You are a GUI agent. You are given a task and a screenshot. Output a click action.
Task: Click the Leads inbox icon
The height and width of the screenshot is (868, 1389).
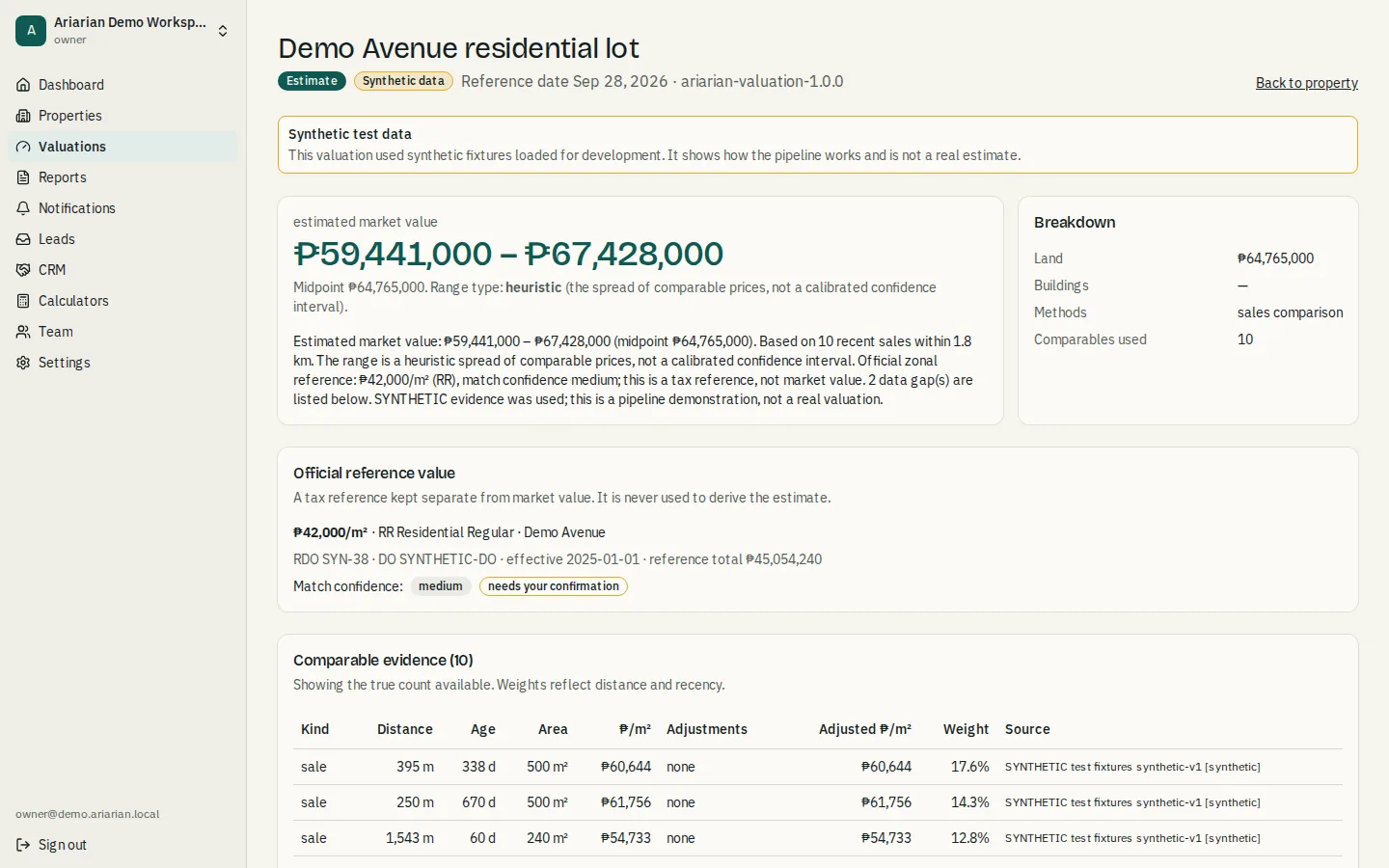coord(23,239)
